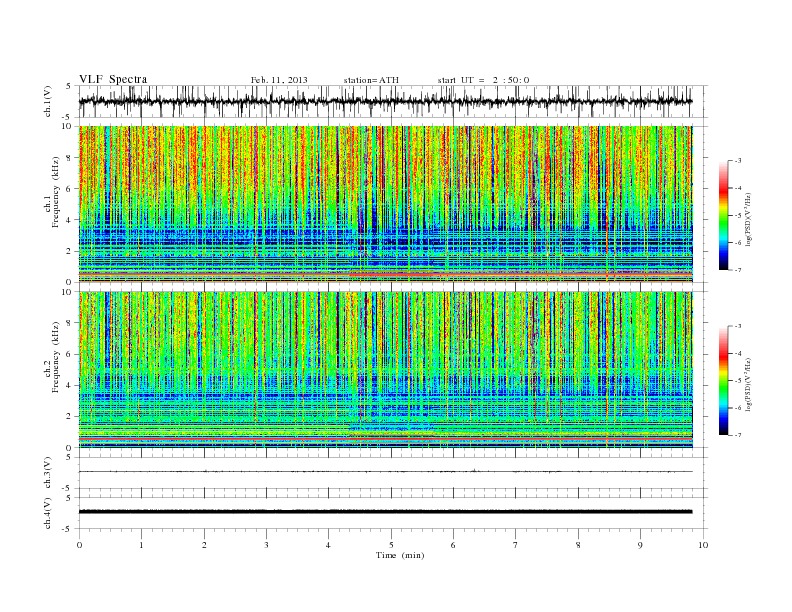Click the "station=ATH" header label
The height and width of the screenshot is (612, 792).
coord(371,80)
